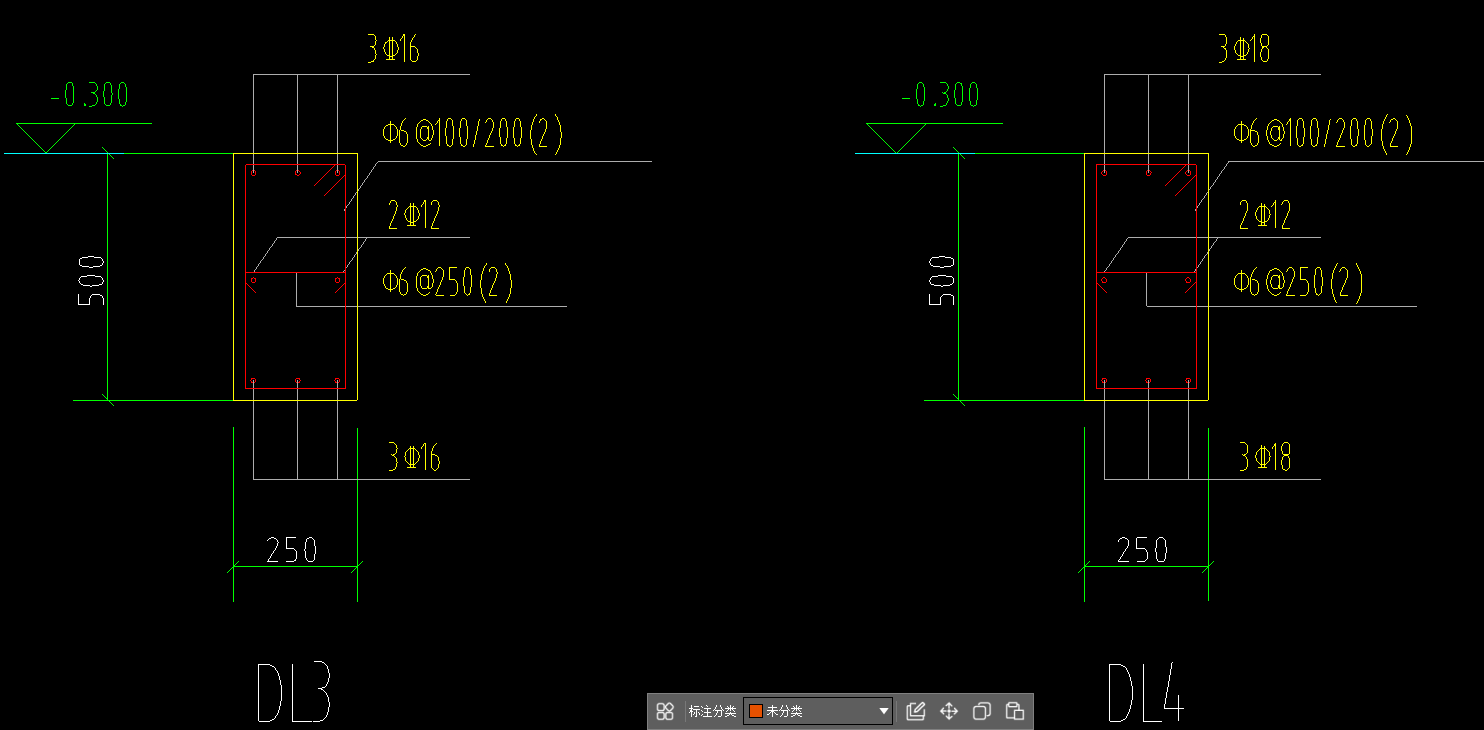
Task: Click the 2Φ12 label in DL3
Action: (x=414, y=215)
